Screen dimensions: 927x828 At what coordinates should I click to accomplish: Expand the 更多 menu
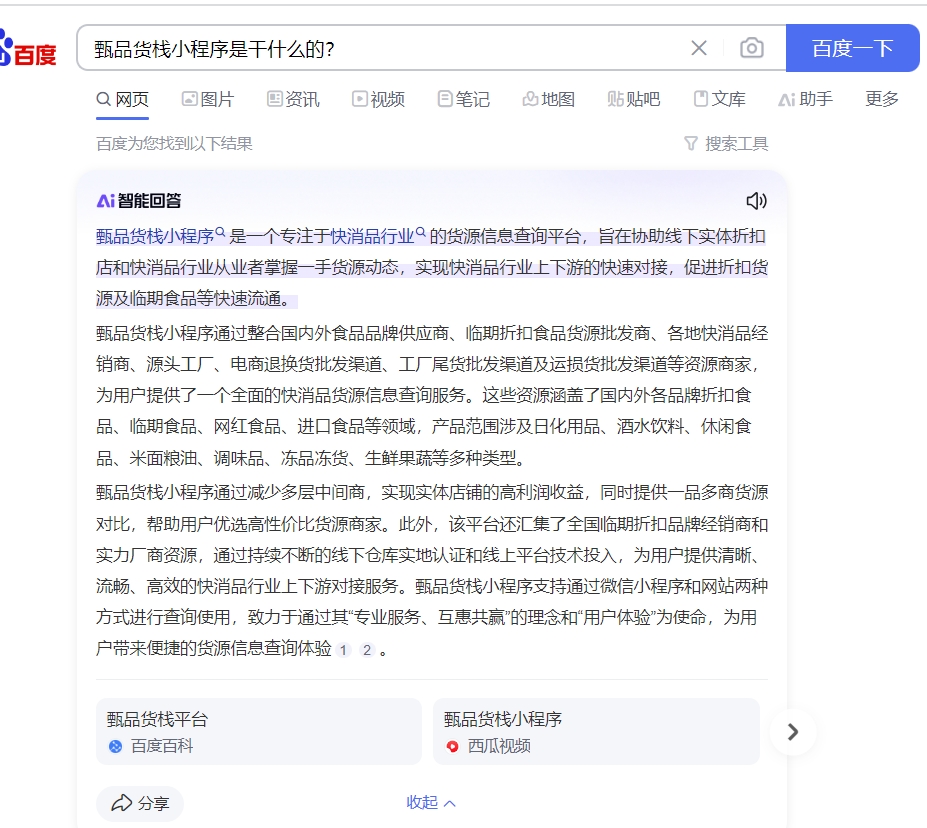[881, 99]
